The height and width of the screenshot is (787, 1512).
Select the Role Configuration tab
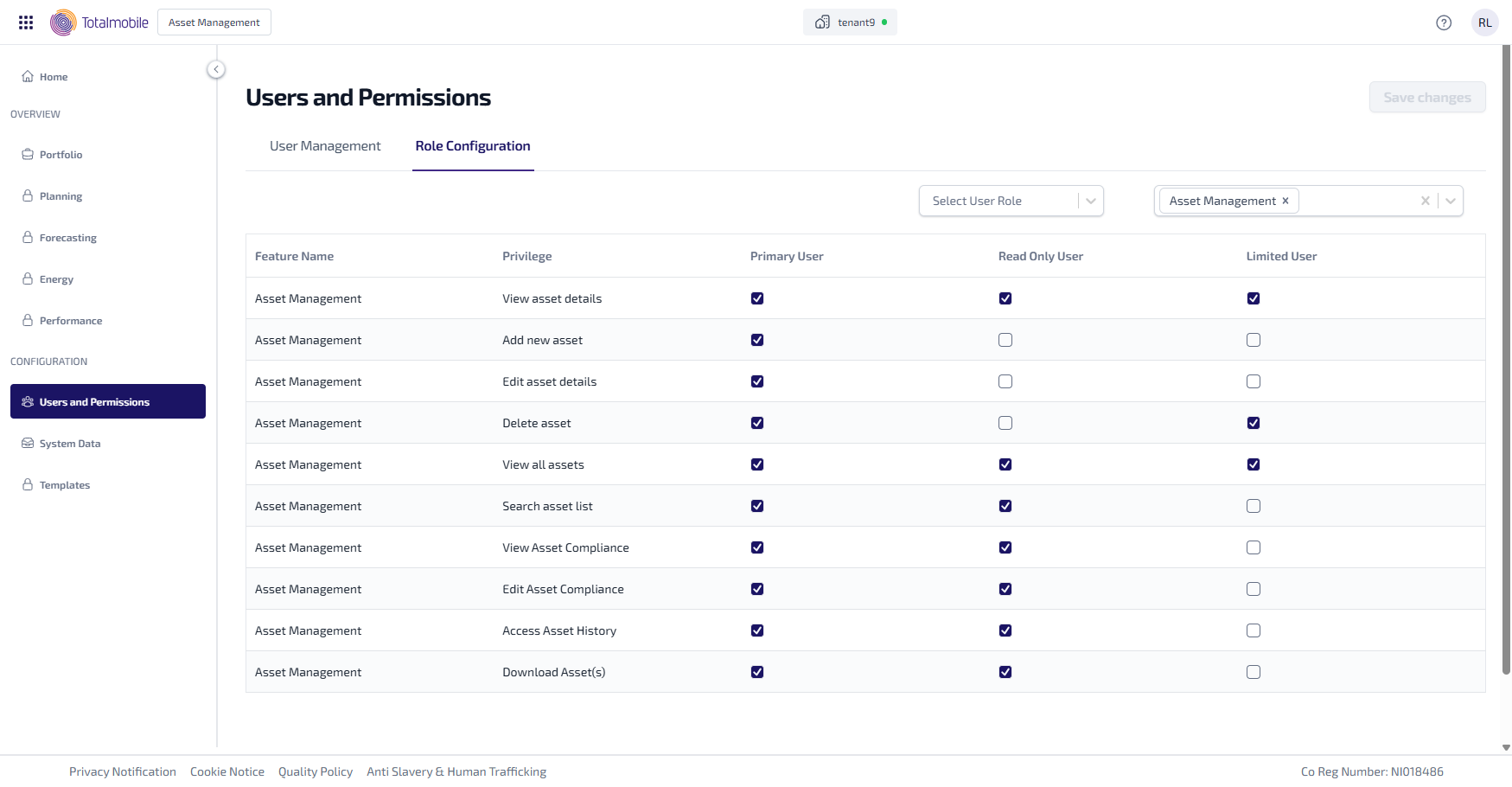click(472, 146)
